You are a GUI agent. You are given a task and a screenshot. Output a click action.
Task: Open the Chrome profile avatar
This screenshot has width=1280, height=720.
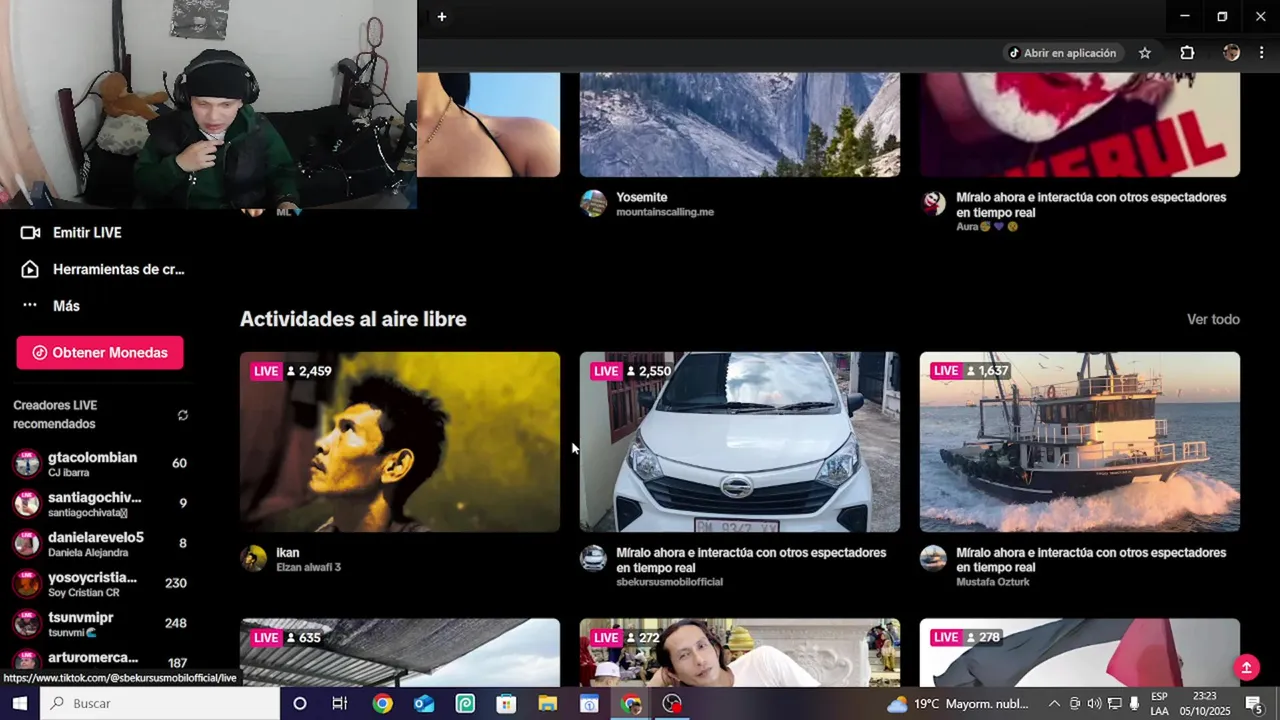click(x=1232, y=53)
